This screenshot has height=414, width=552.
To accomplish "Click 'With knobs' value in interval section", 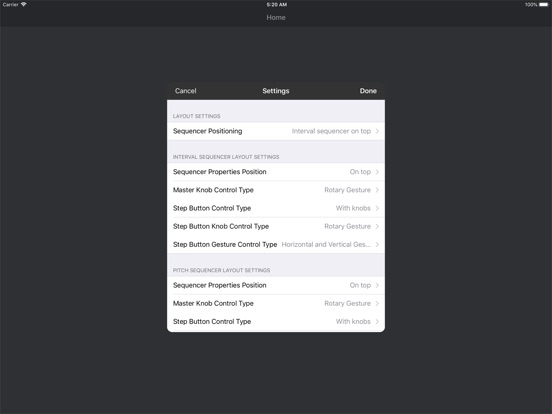I will click(x=353, y=208).
